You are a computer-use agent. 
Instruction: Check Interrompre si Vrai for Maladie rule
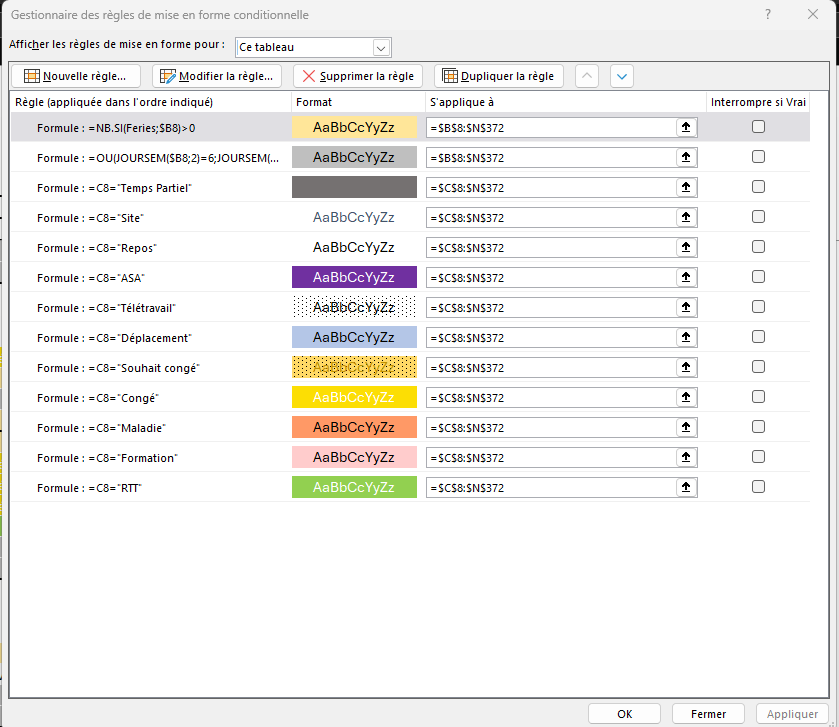tap(758, 426)
